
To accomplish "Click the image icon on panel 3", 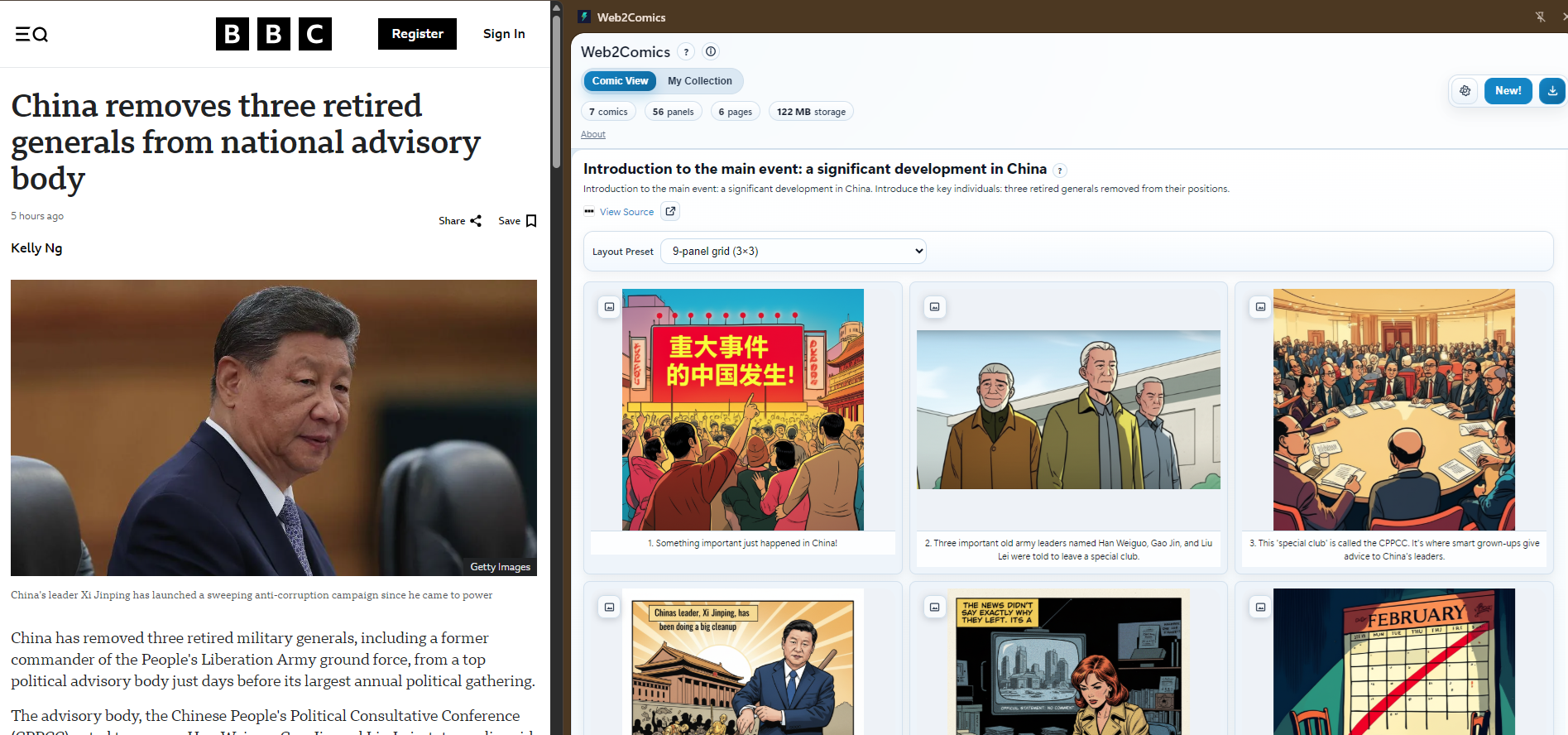I will (x=1260, y=307).
